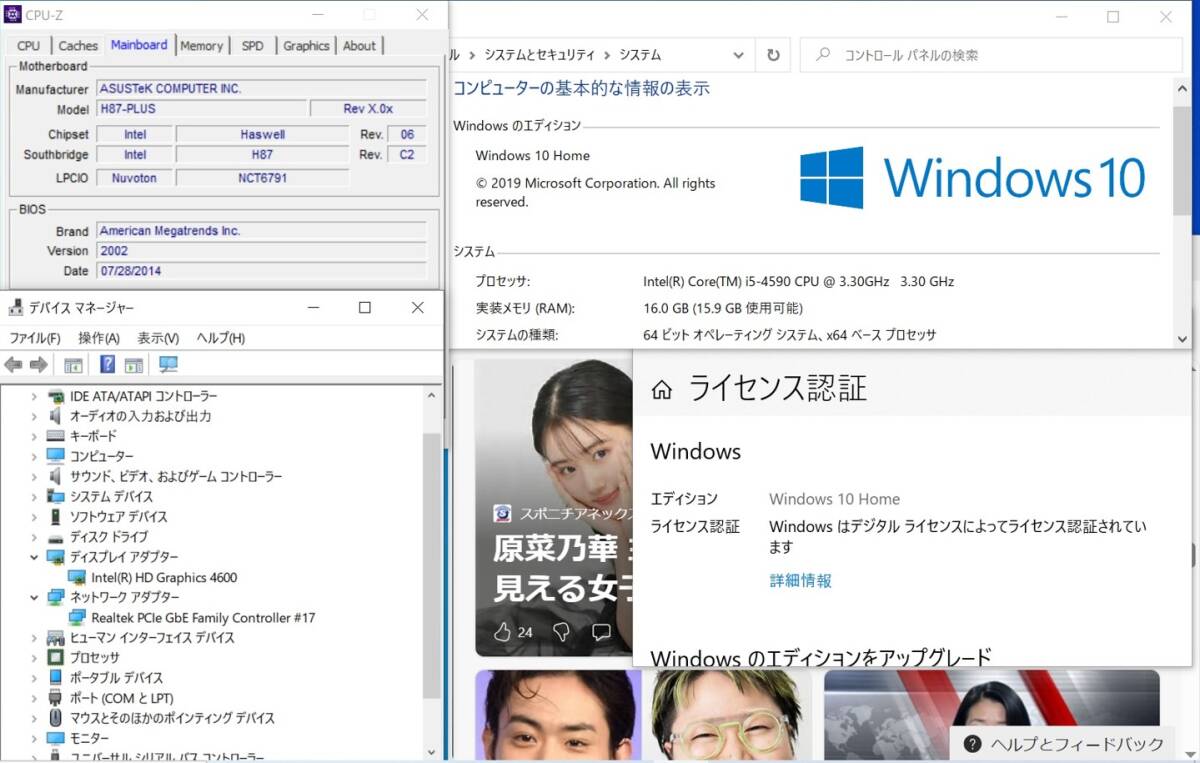Click the サウンド、ビデオ、およびゲーム コントローラー icon

click(x=55, y=476)
